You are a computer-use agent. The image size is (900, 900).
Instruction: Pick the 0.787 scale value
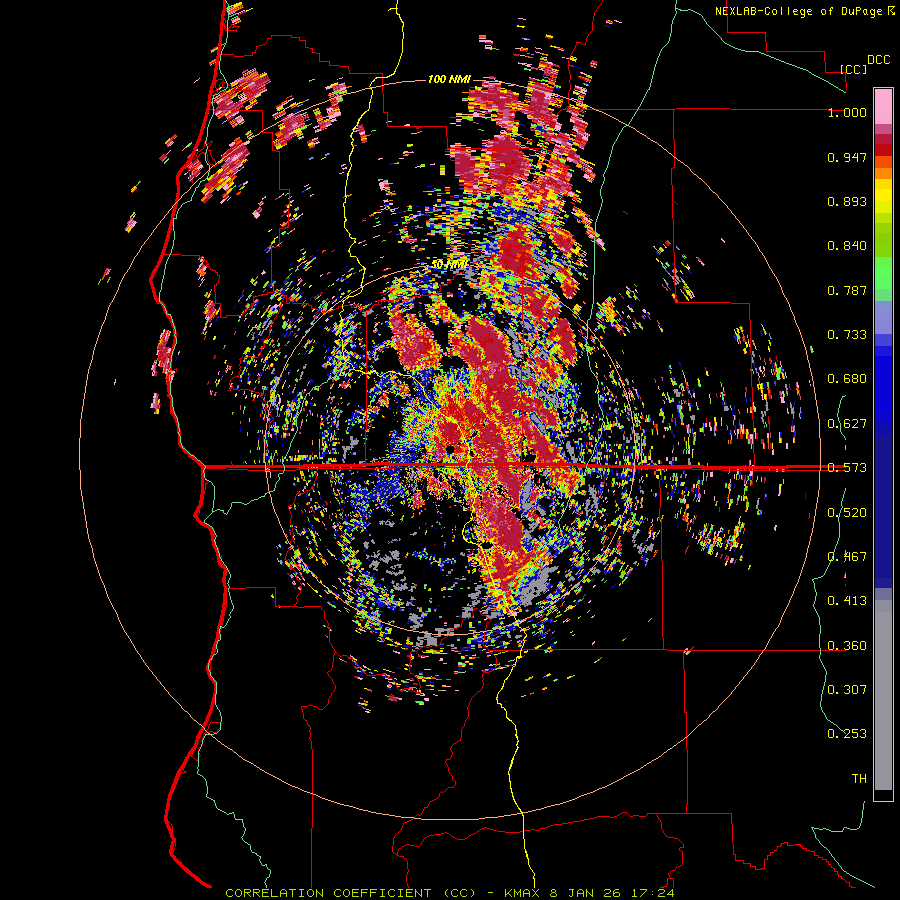pyautogui.click(x=847, y=290)
